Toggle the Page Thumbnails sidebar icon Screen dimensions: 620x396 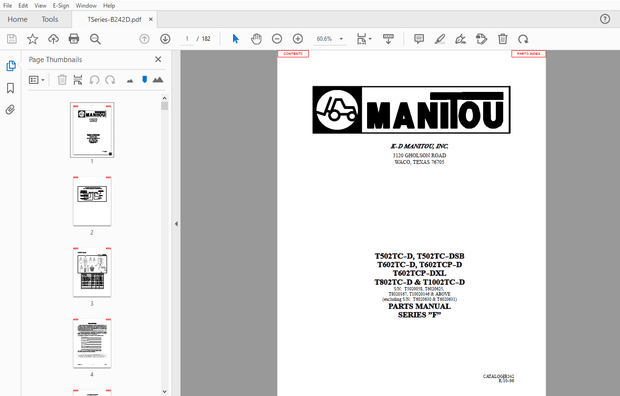[11, 66]
